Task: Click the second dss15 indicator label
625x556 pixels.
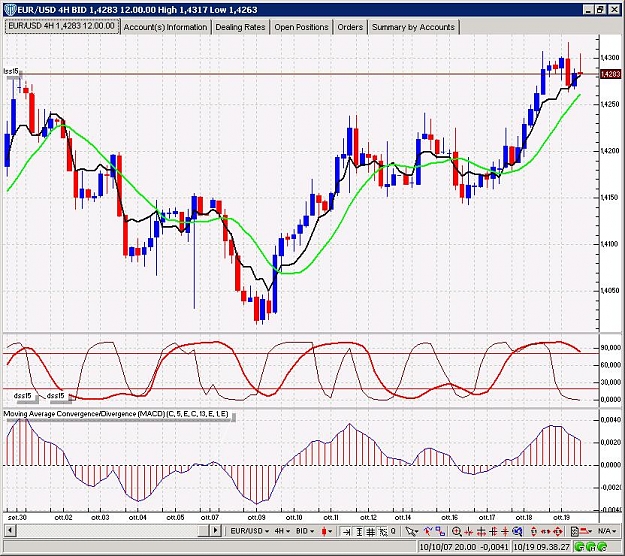Action: pyautogui.click(x=55, y=396)
